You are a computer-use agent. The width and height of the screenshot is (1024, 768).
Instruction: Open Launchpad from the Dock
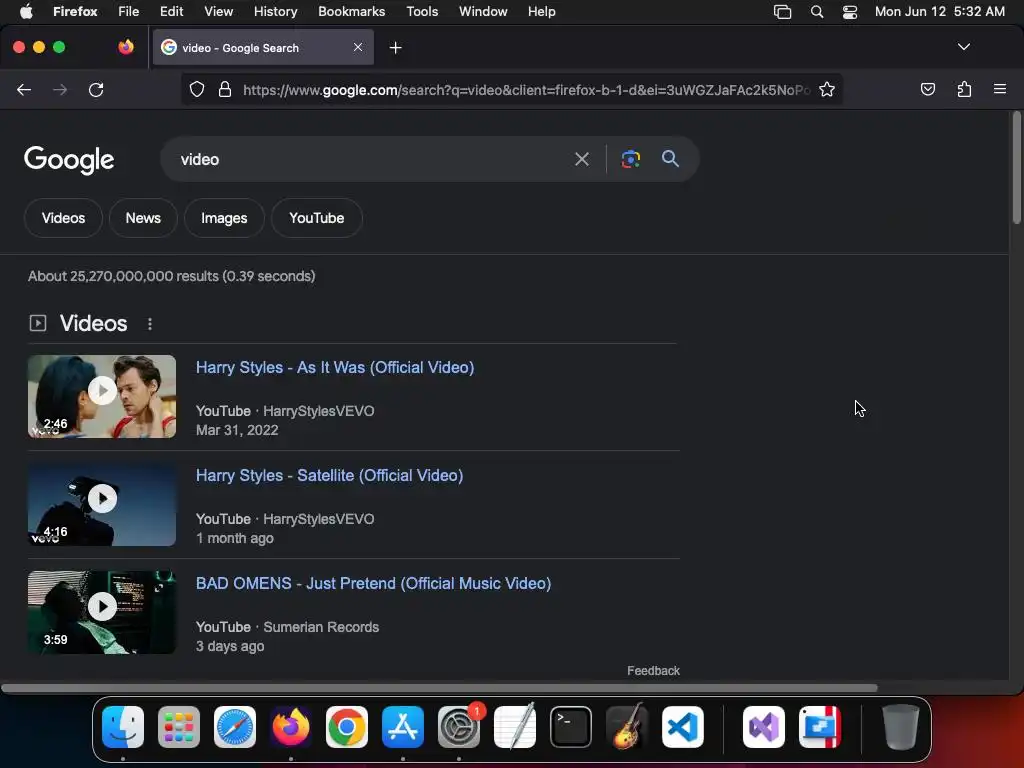(x=179, y=727)
